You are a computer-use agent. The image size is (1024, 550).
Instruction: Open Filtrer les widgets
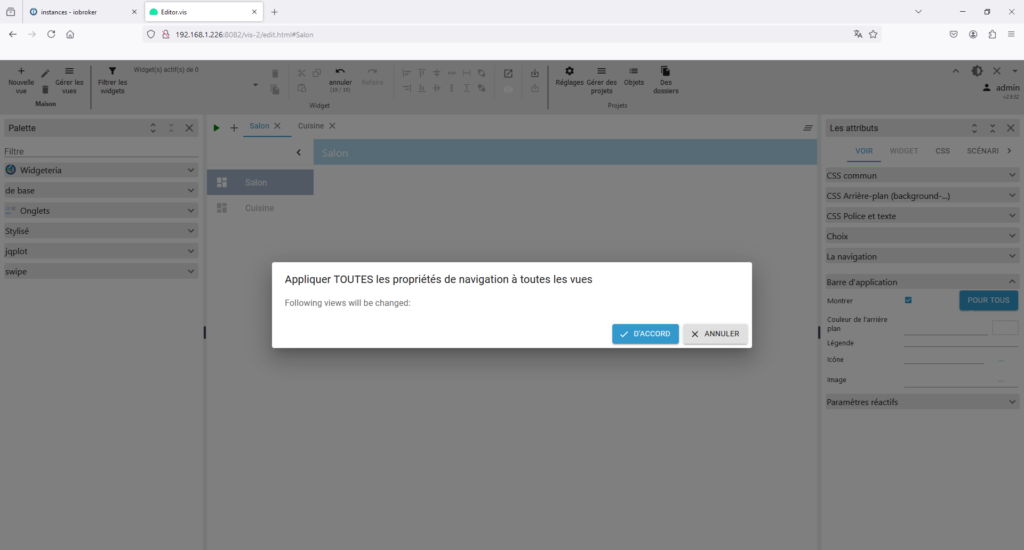112,80
